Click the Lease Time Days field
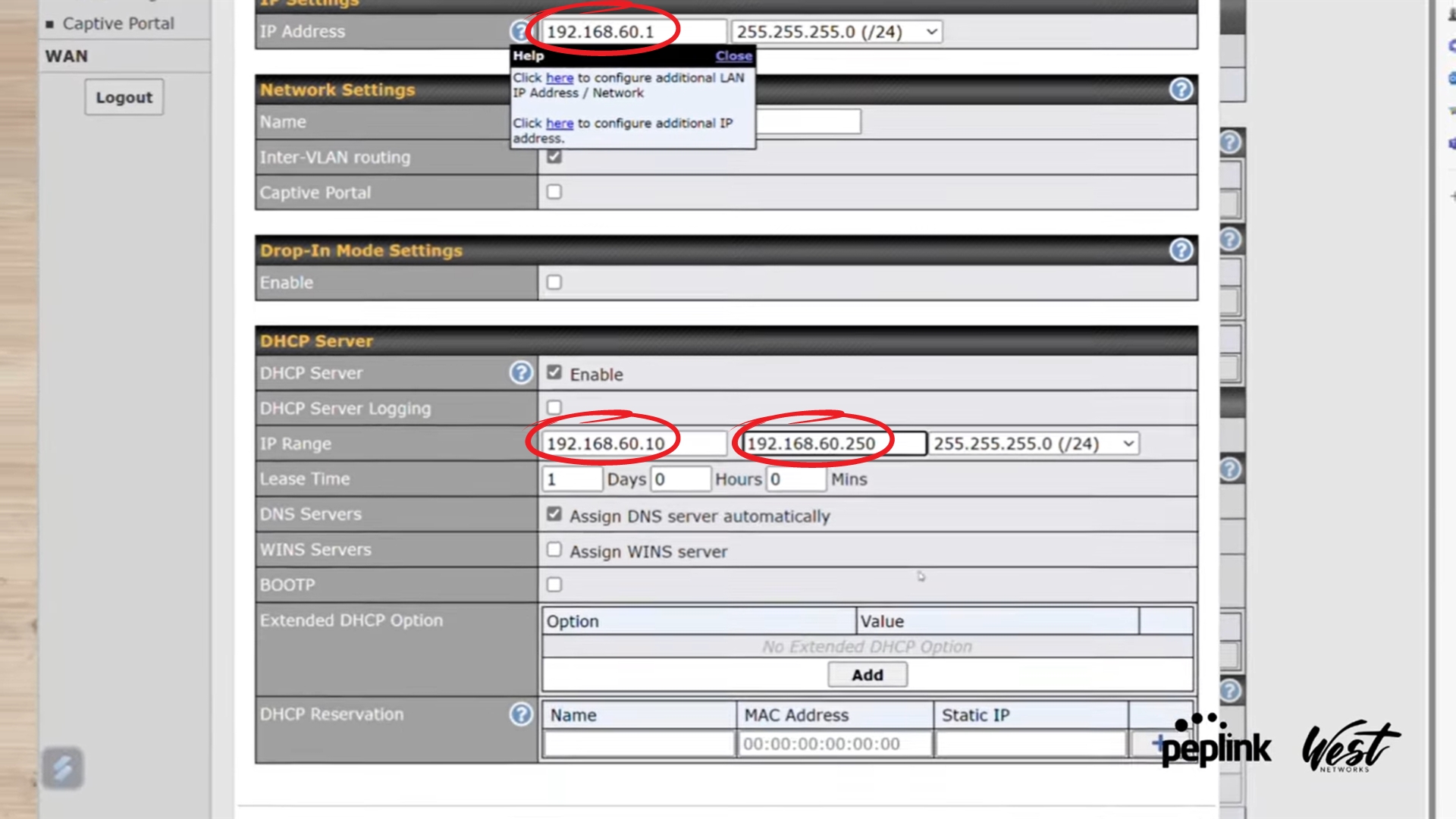This screenshot has height=819, width=1456. (x=572, y=479)
